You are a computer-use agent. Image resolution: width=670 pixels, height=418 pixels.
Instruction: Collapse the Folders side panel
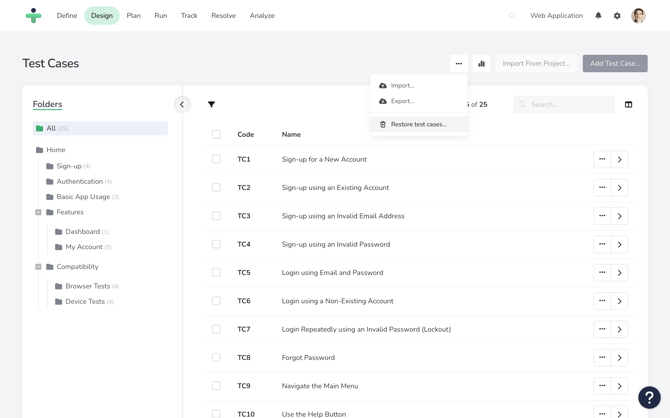182,104
